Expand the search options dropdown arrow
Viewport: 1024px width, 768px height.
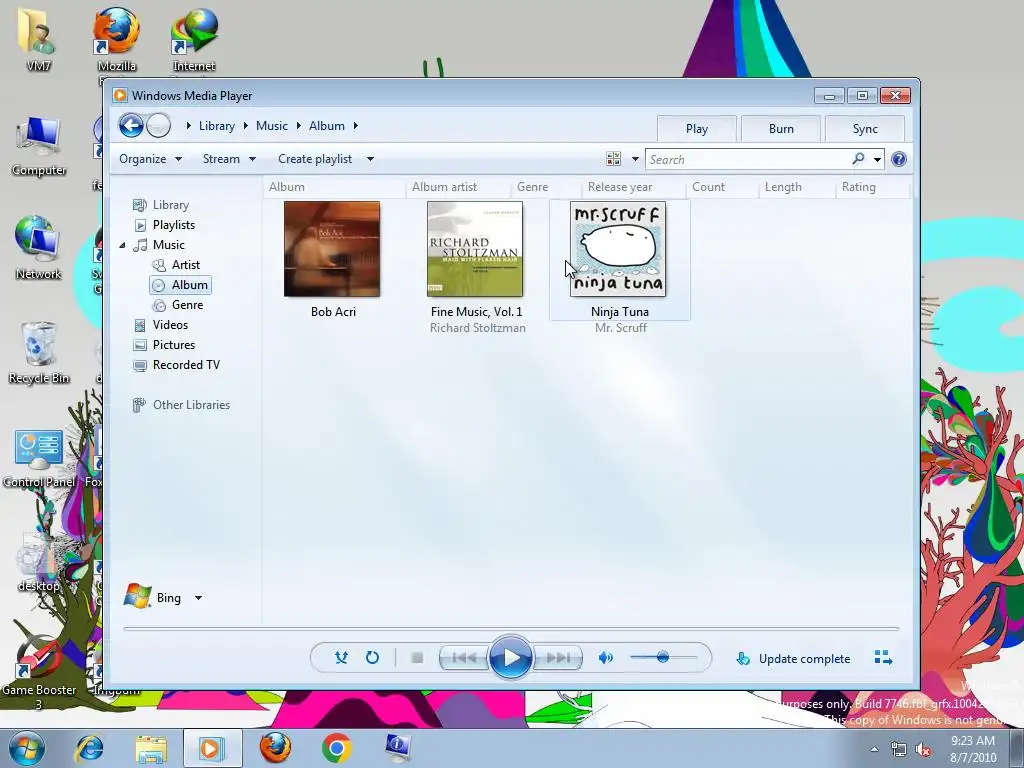[878, 159]
